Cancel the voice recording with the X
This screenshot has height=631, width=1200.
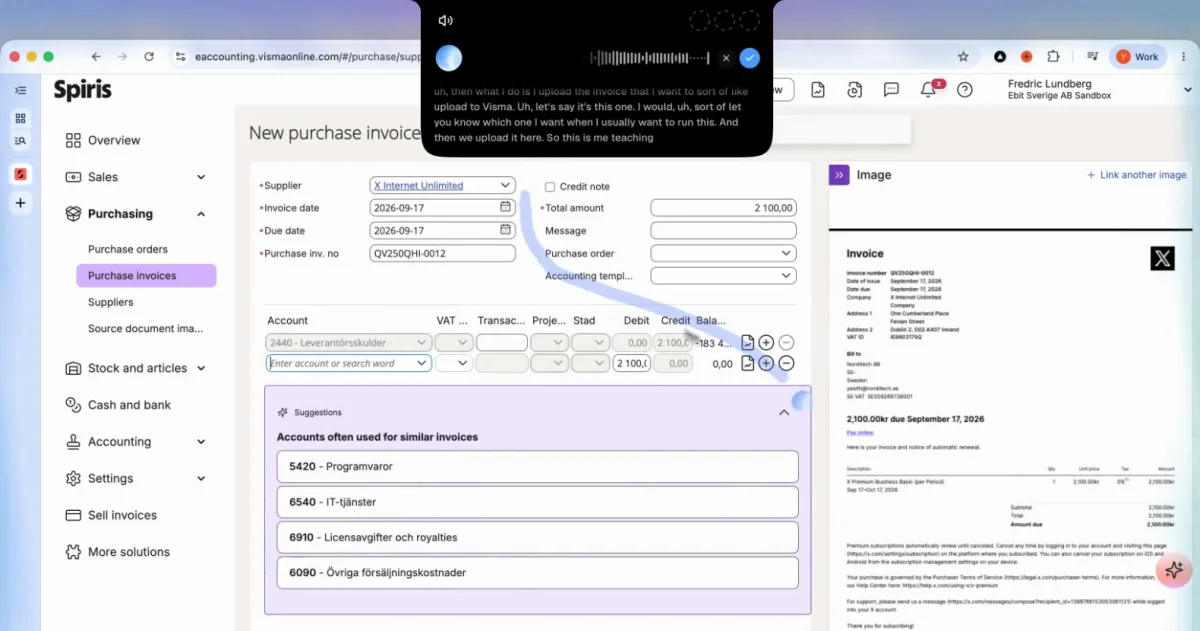coord(726,58)
